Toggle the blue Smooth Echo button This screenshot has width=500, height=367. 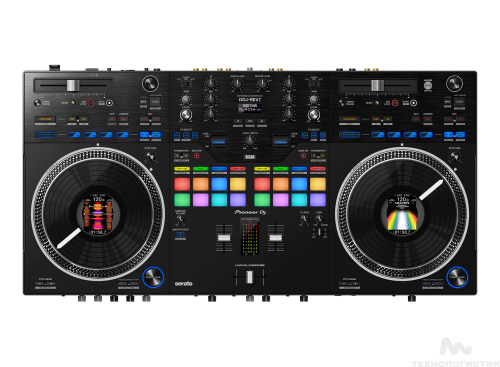click(180, 234)
